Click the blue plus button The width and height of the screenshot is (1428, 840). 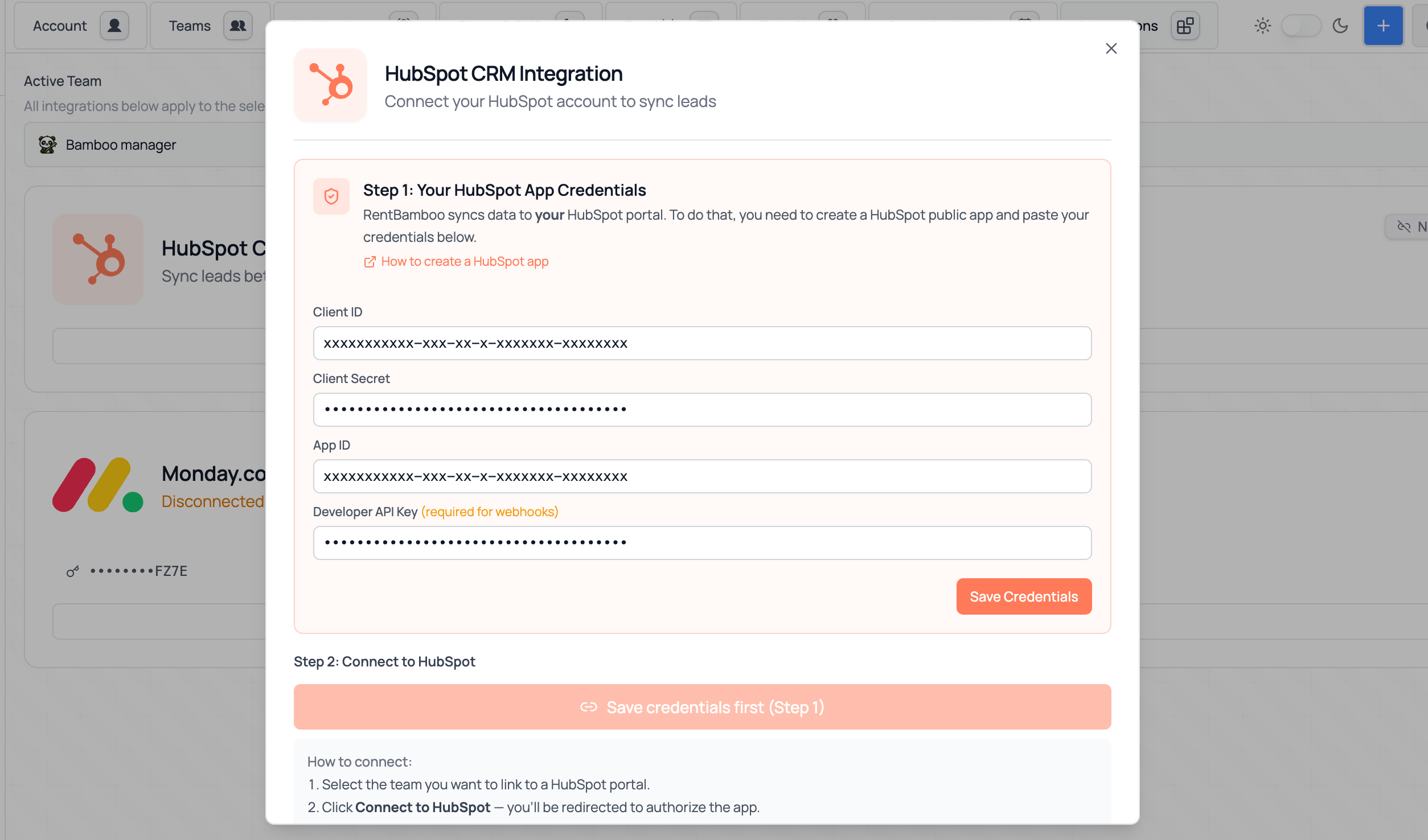click(1383, 26)
